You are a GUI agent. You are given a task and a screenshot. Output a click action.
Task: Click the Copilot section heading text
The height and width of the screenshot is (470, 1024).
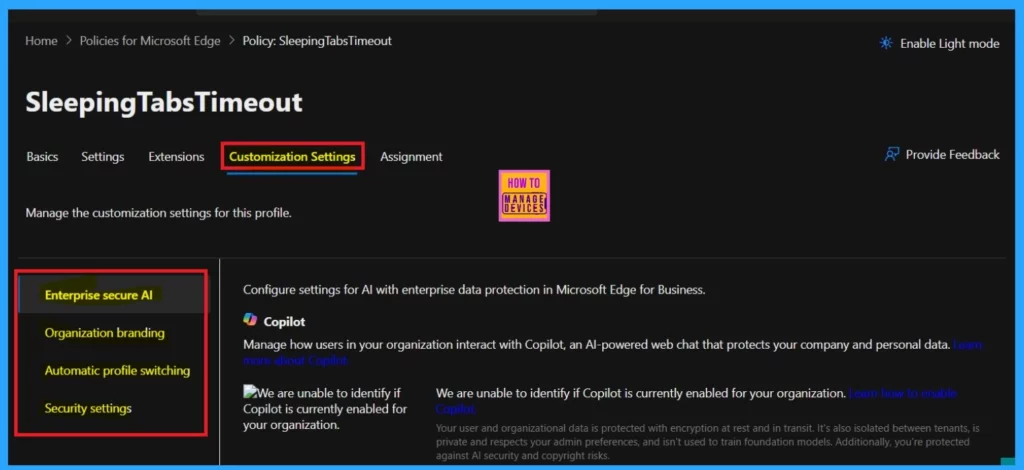point(284,322)
